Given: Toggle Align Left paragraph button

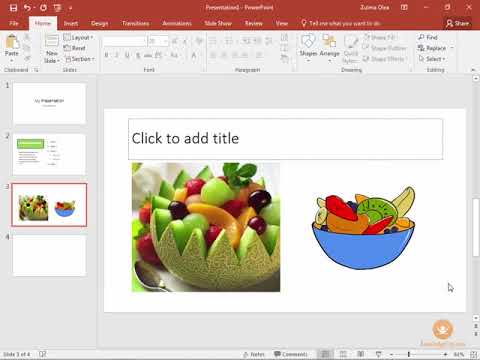Looking at the screenshot, I should [213, 55].
